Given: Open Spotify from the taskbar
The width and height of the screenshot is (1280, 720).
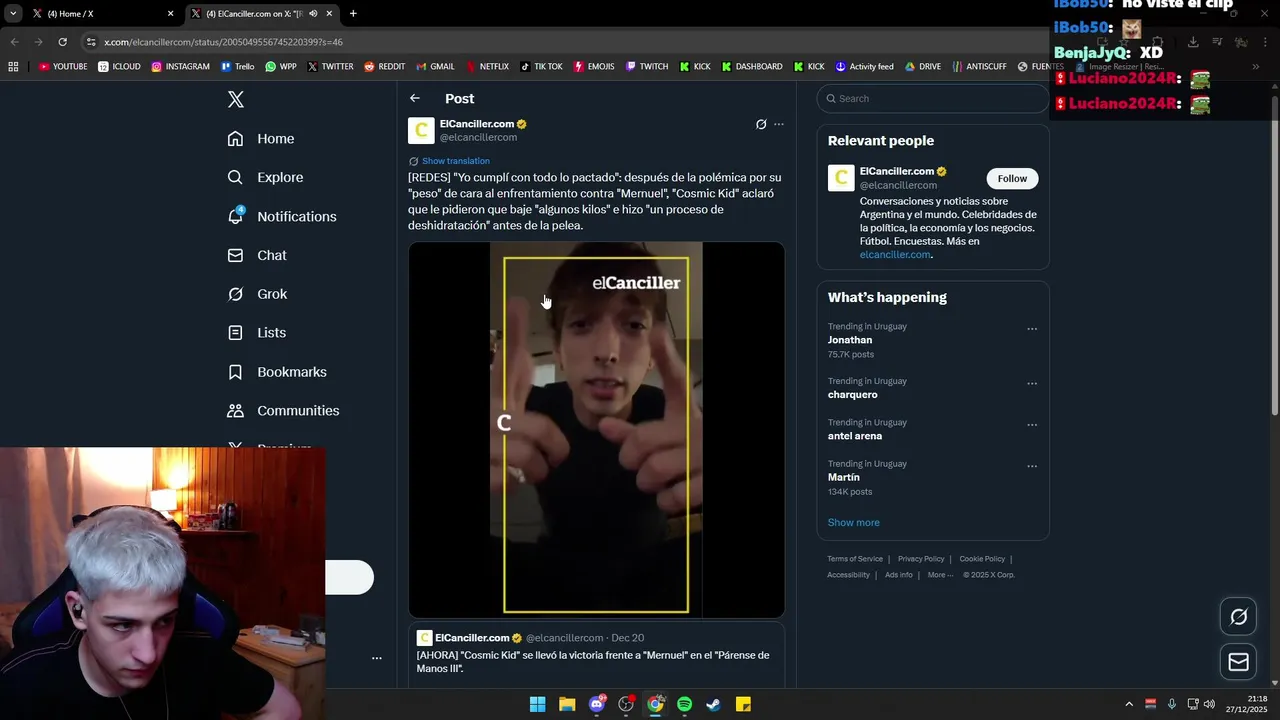Looking at the screenshot, I should [684, 704].
